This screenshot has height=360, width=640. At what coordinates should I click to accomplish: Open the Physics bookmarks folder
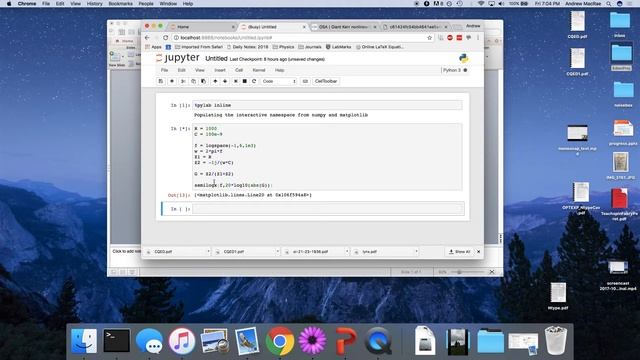click(283, 47)
